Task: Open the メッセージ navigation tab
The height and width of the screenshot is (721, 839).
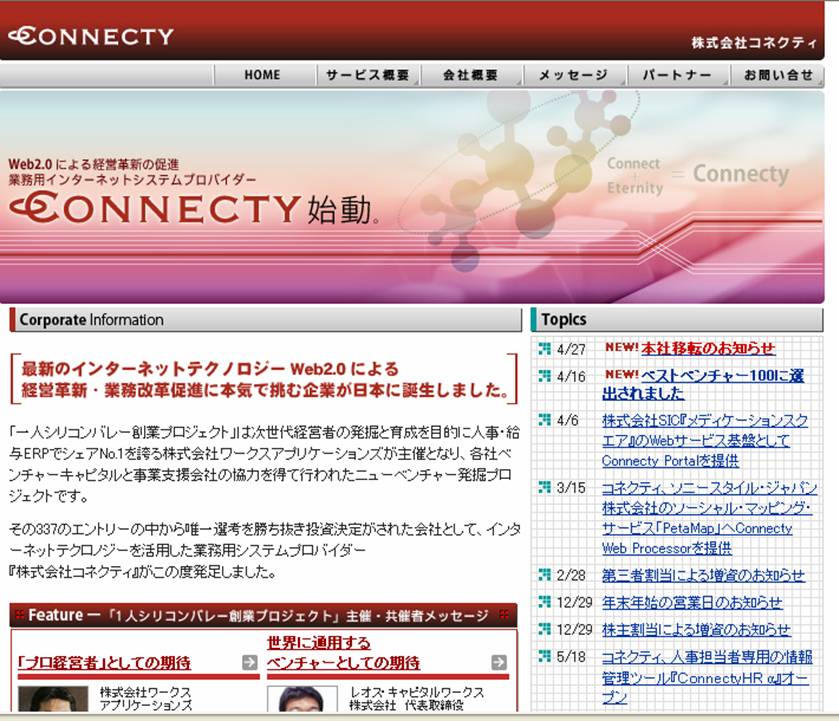Action: 574,75
